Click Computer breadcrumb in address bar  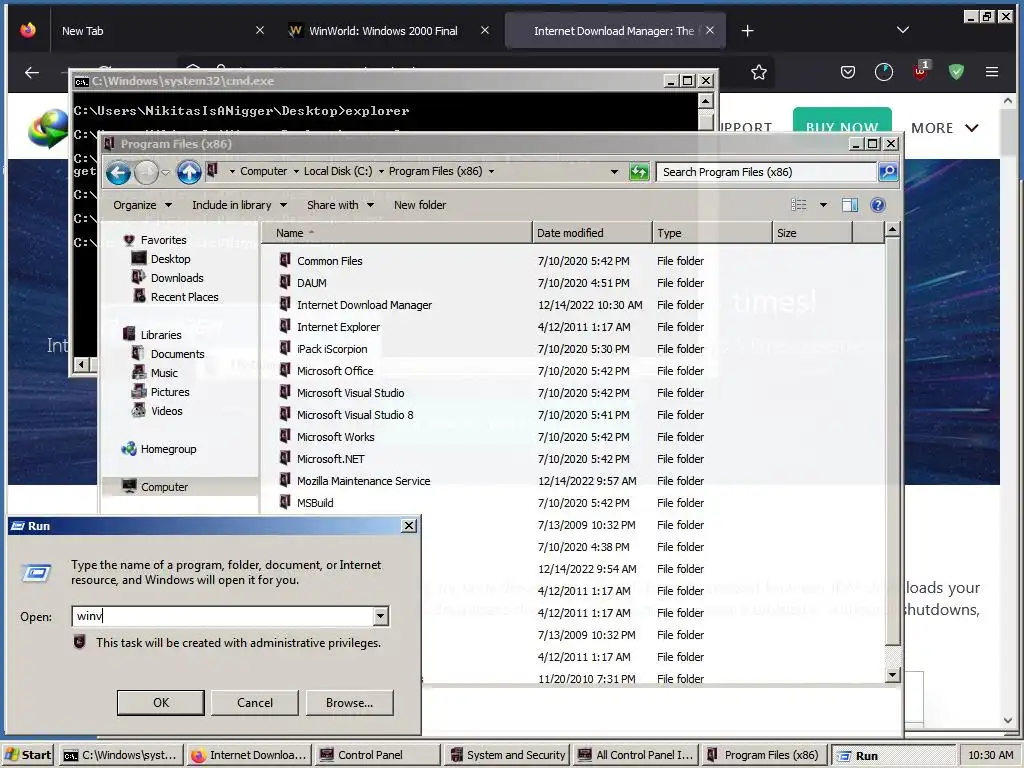[263, 171]
